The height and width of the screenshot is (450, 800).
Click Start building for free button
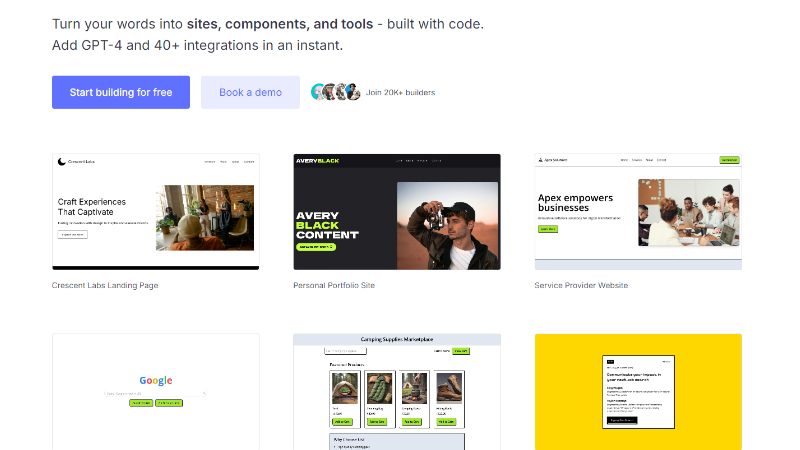click(x=121, y=92)
